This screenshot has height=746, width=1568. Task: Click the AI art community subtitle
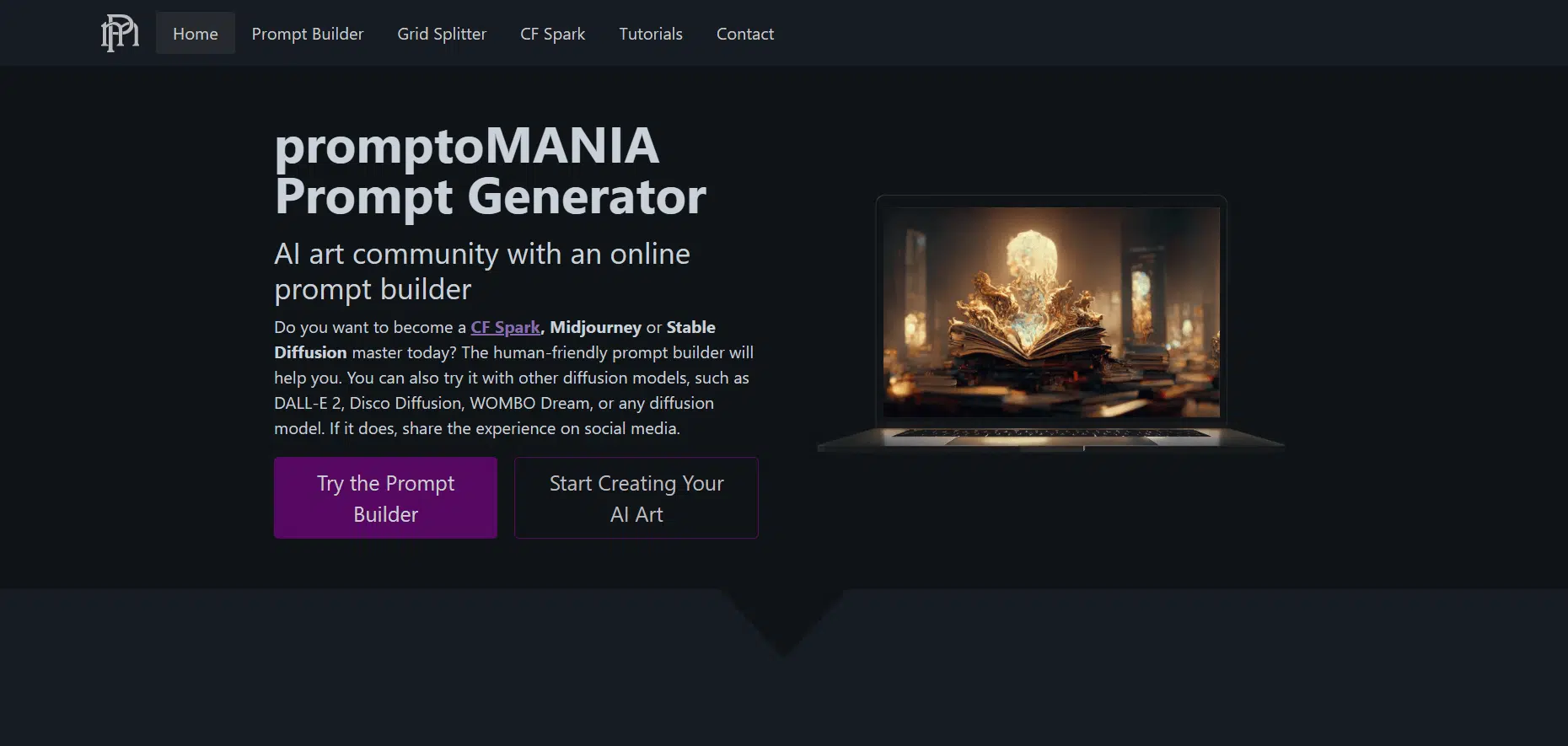482,271
